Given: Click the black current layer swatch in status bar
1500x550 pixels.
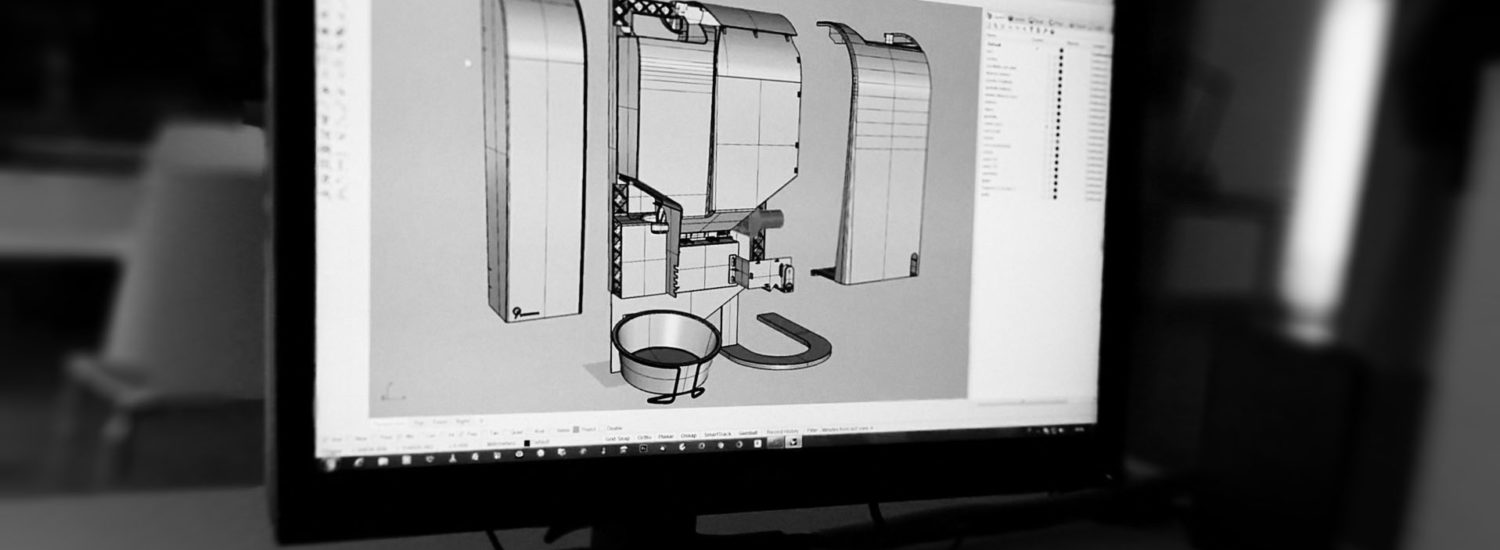Looking at the screenshot, I should [527, 443].
